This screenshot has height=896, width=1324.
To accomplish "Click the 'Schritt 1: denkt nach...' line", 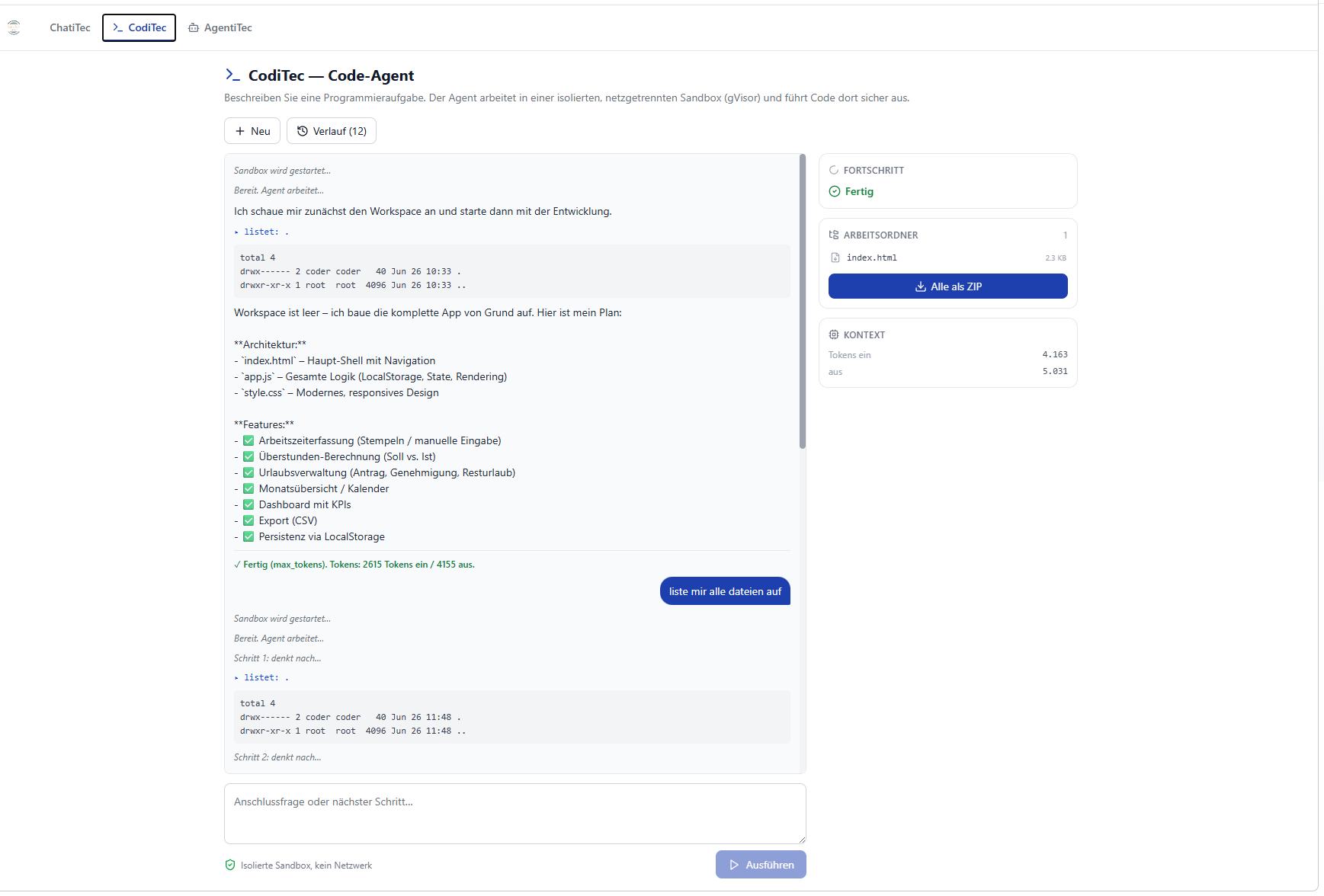I will (277, 658).
